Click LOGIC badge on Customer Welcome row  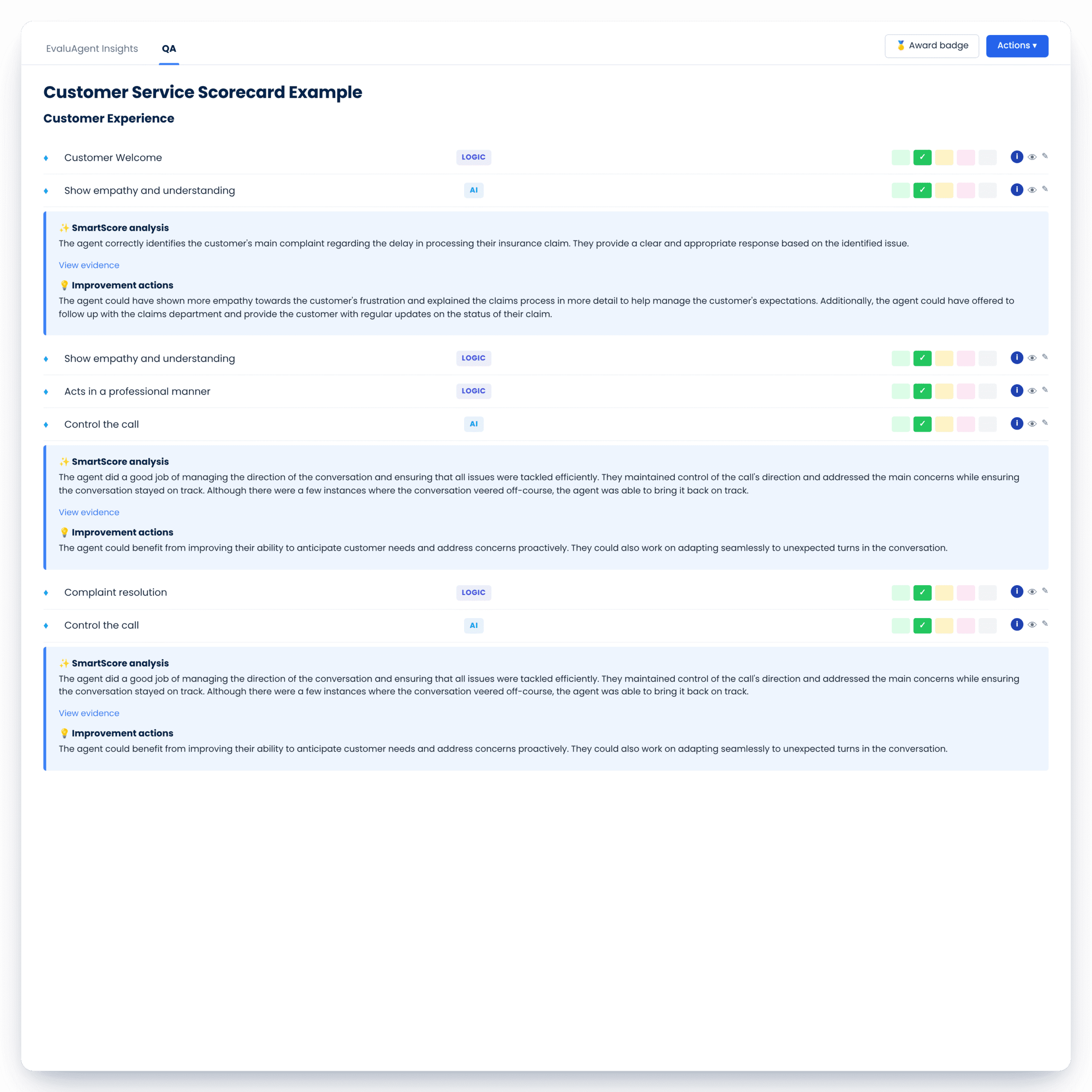point(473,157)
